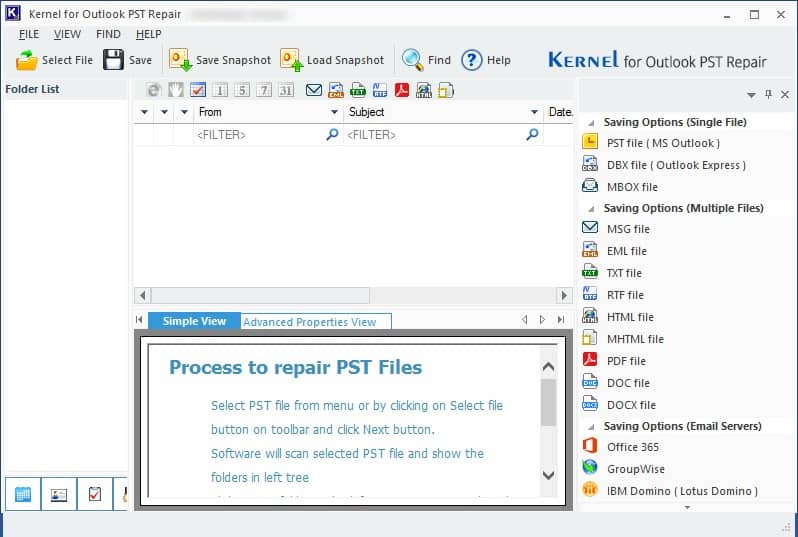Click the message list scroll right arrow
The width and height of the screenshot is (798, 537).
(x=564, y=295)
